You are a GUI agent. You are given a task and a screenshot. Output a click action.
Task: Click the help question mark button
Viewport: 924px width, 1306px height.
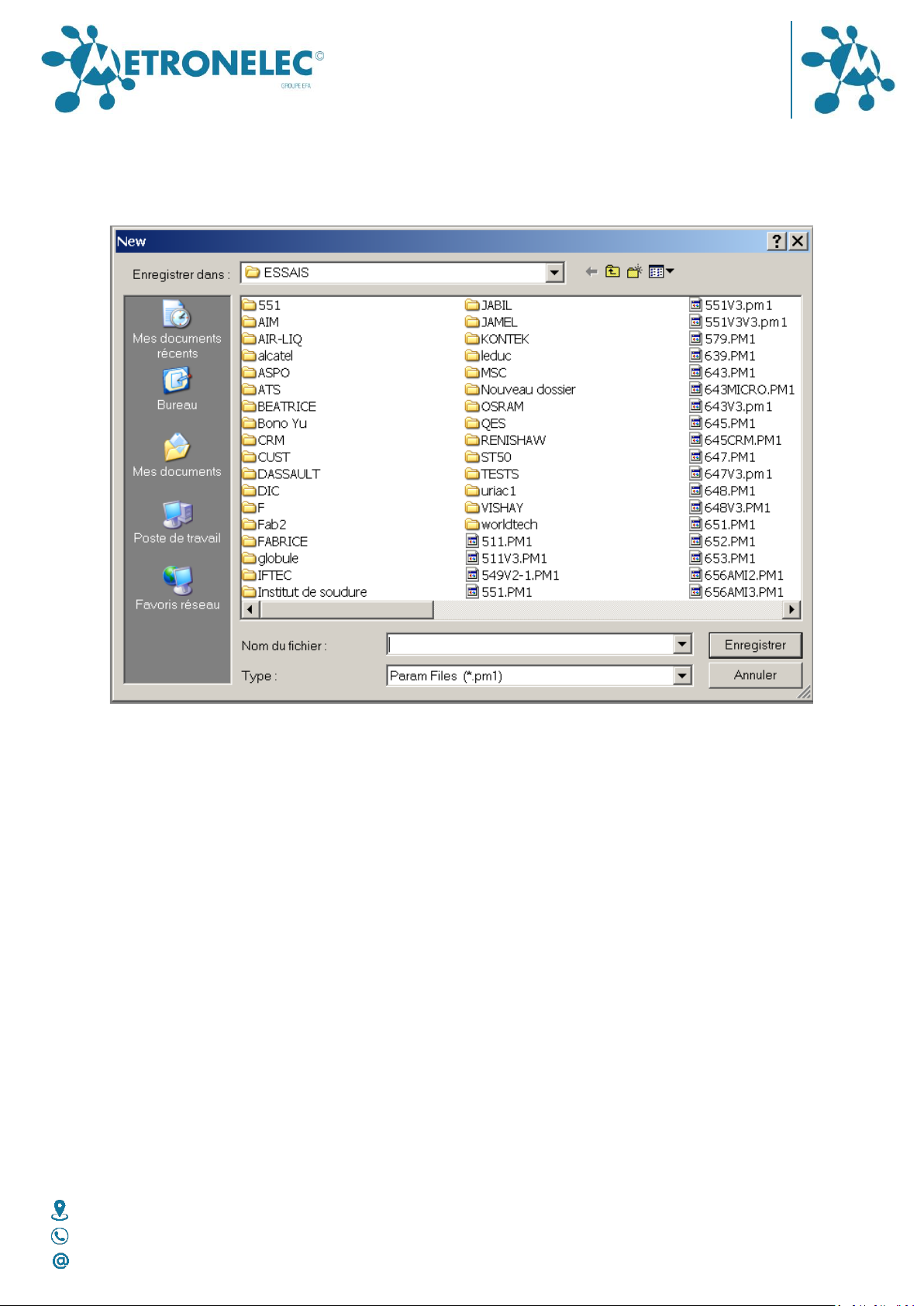click(x=776, y=241)
